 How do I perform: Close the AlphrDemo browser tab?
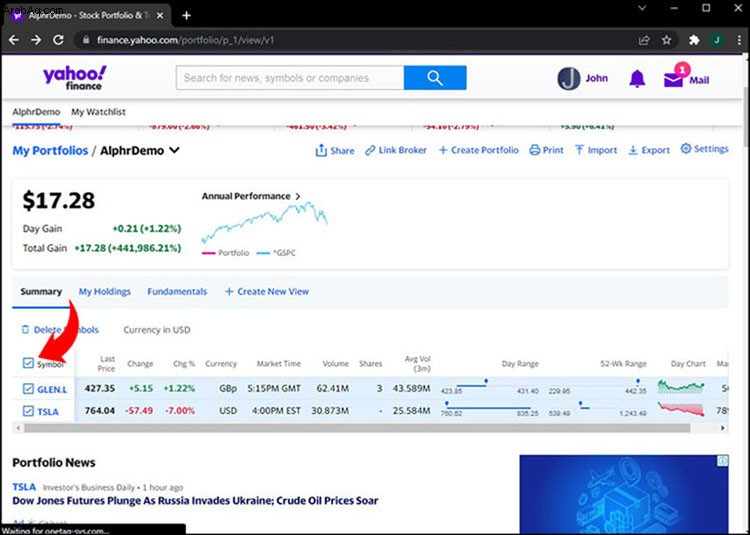[x=160, y=16]
